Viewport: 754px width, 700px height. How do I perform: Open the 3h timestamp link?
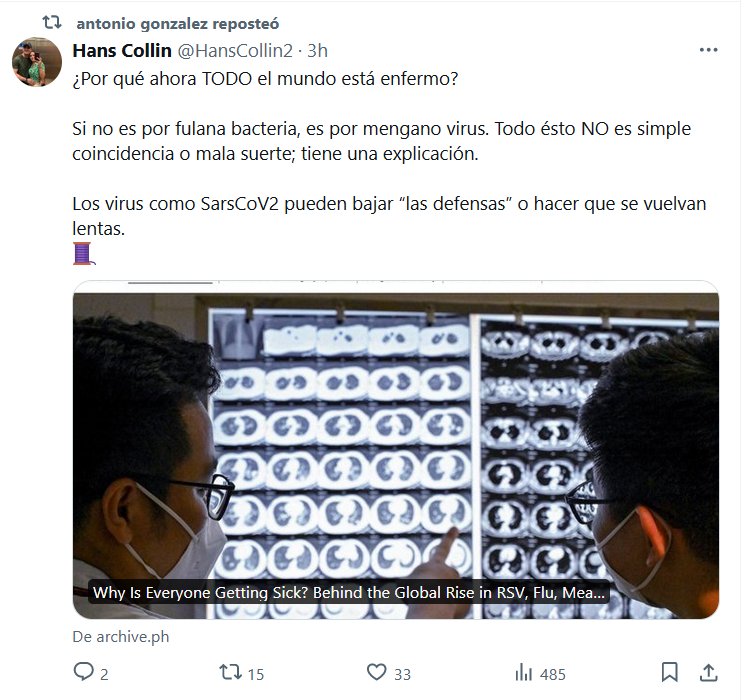pos(317,50)
